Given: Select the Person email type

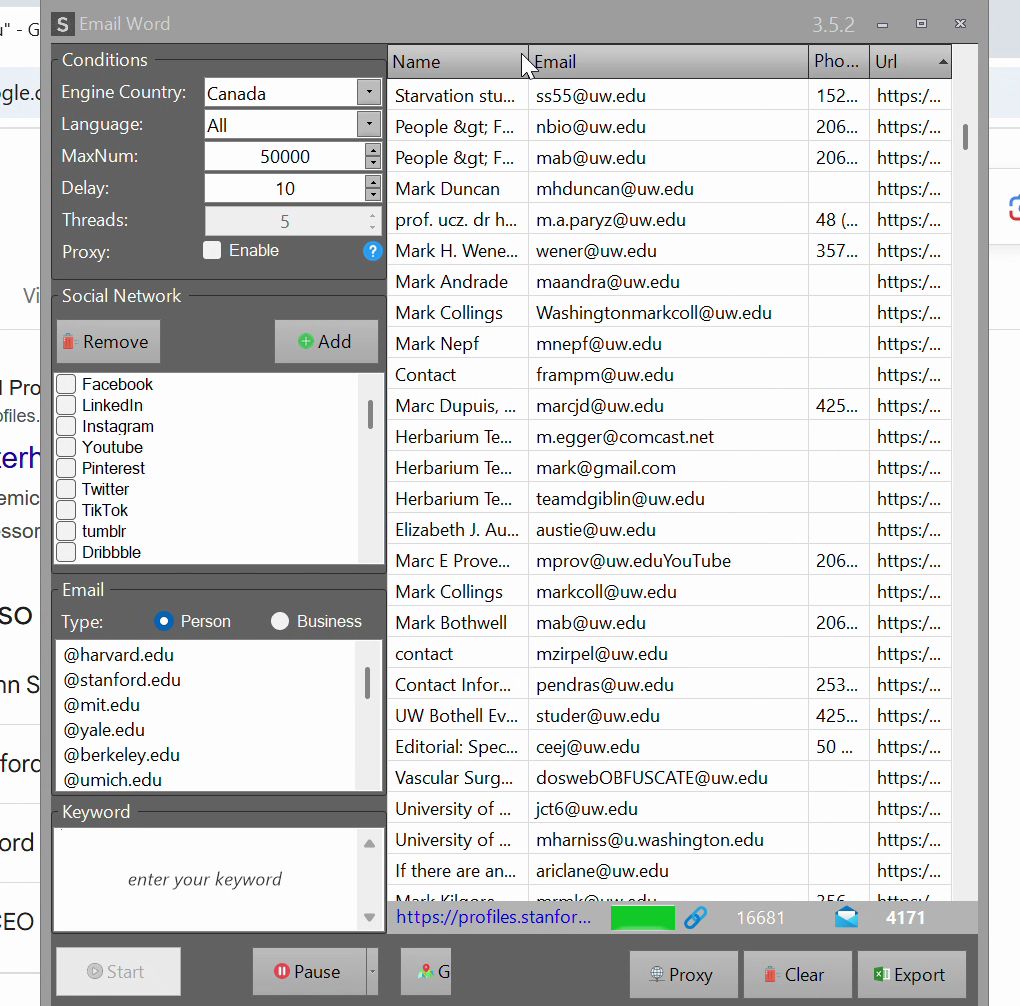Looking at the screenshot, I should 164,621.
